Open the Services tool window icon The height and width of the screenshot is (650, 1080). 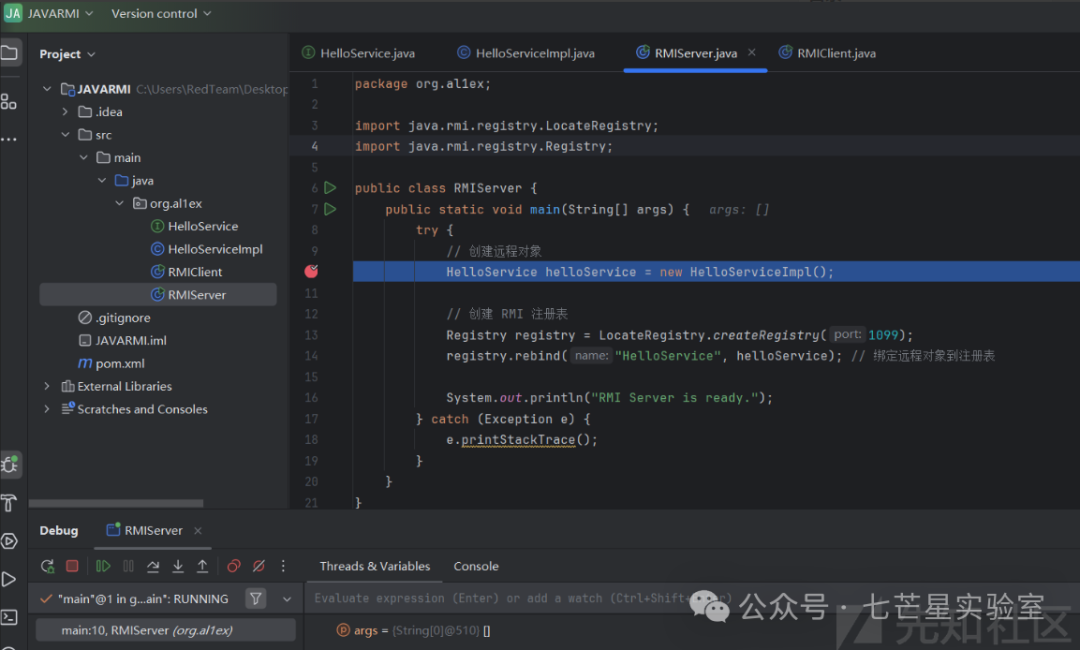[9, 541]
